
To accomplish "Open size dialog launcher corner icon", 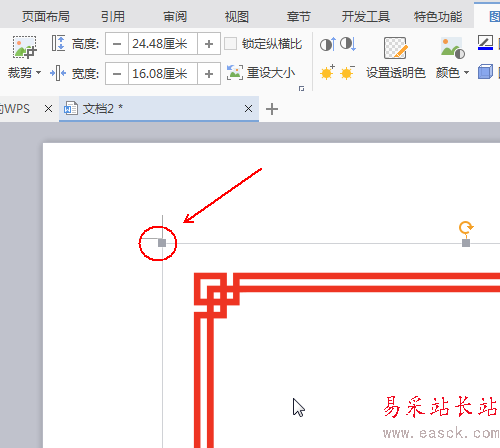I will tap(301, 88).
